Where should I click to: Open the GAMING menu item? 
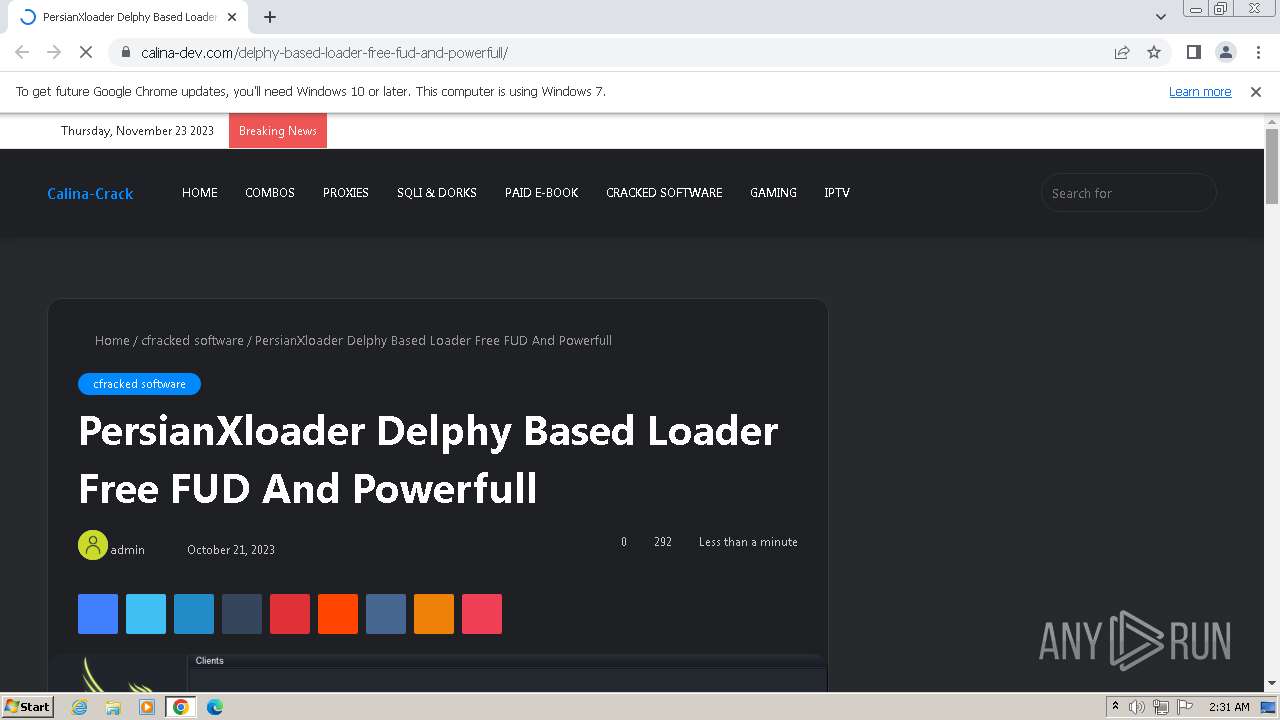click(774, 193)
